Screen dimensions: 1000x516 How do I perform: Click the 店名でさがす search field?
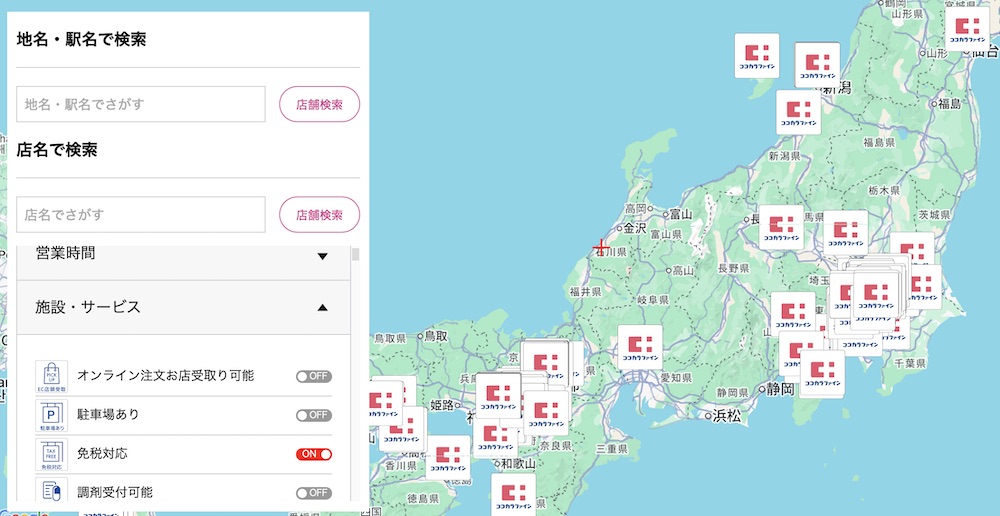[140, 214]
